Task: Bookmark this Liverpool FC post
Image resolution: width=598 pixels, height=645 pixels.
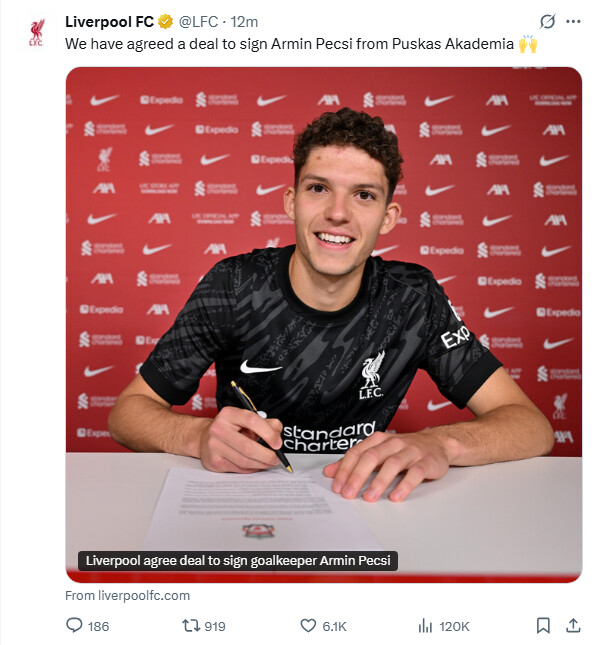Action: pos(543,626)
